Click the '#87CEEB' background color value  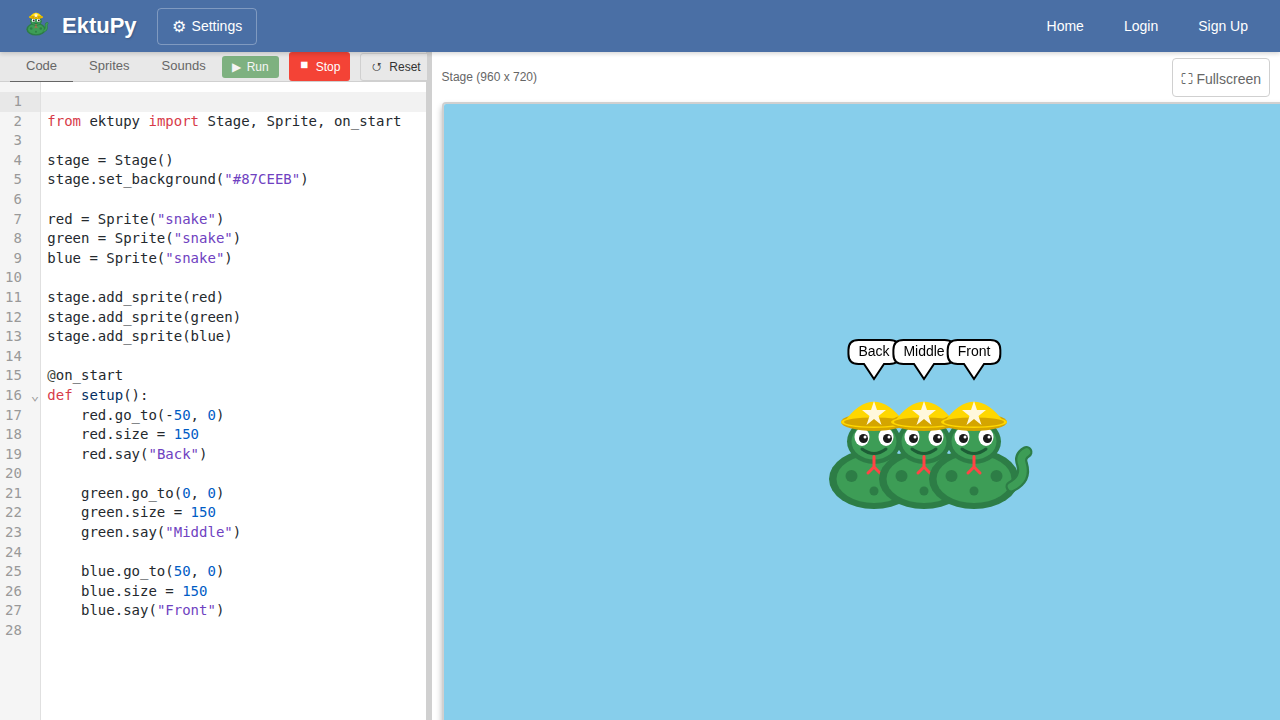pyautogui.click(x=262, y=179)
